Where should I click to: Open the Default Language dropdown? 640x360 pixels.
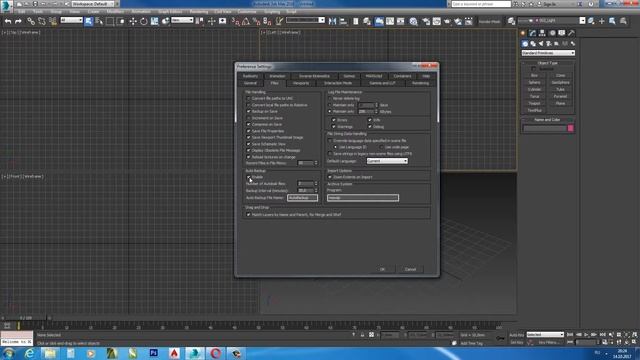coord(387,161)
